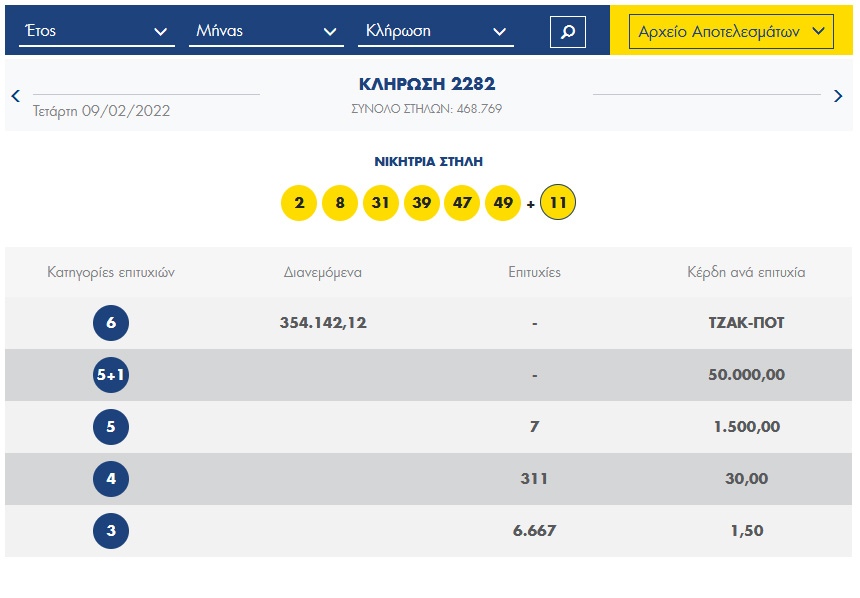This screenshot has width=860, height=598.
Task: Click the 5+1 category circle badge
Action: (x=111, y=375)
